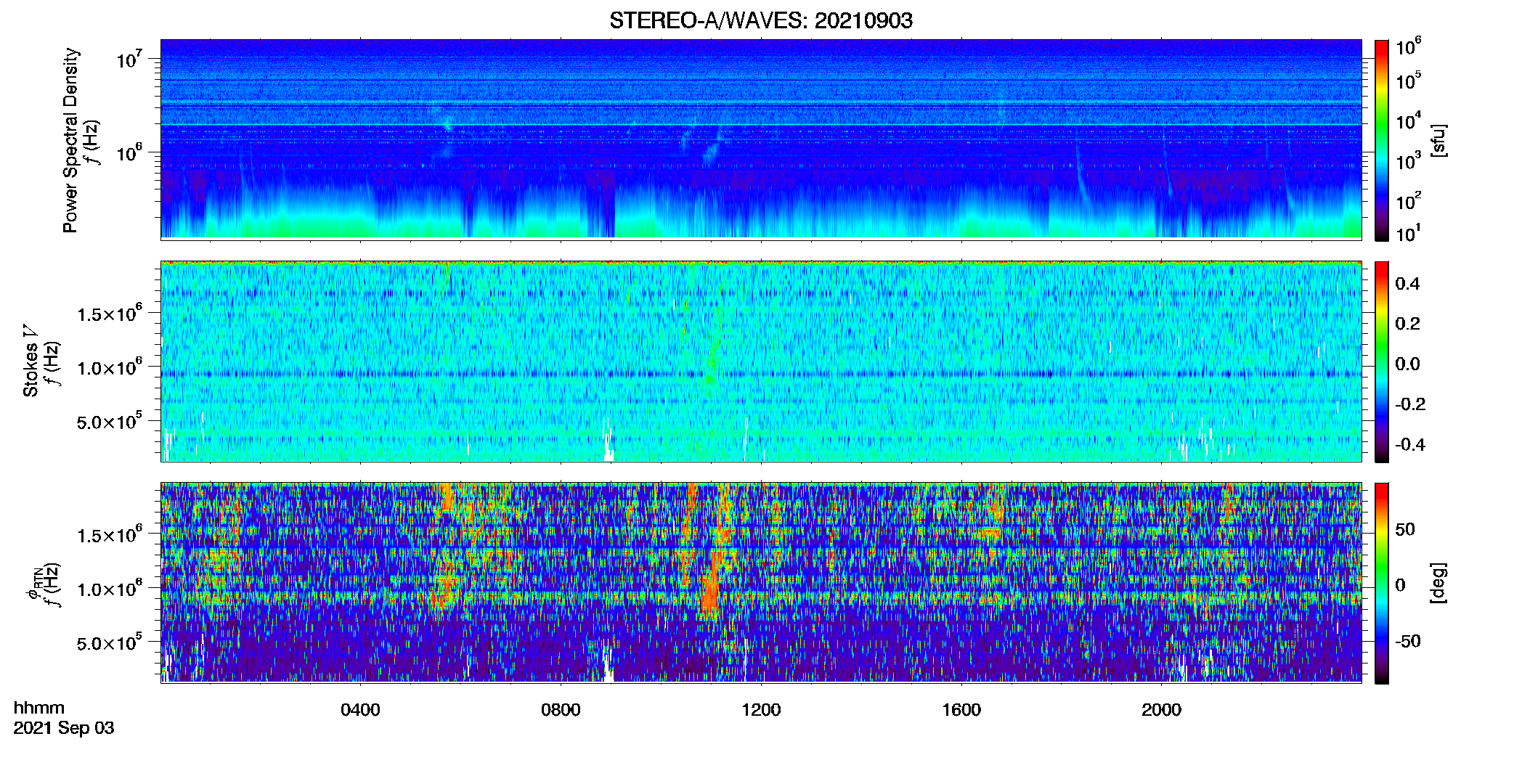Click the 50 value on degrees color bar
Image resolution: width=1522 pixels, height=784 pixels.
click(1405, 529)
